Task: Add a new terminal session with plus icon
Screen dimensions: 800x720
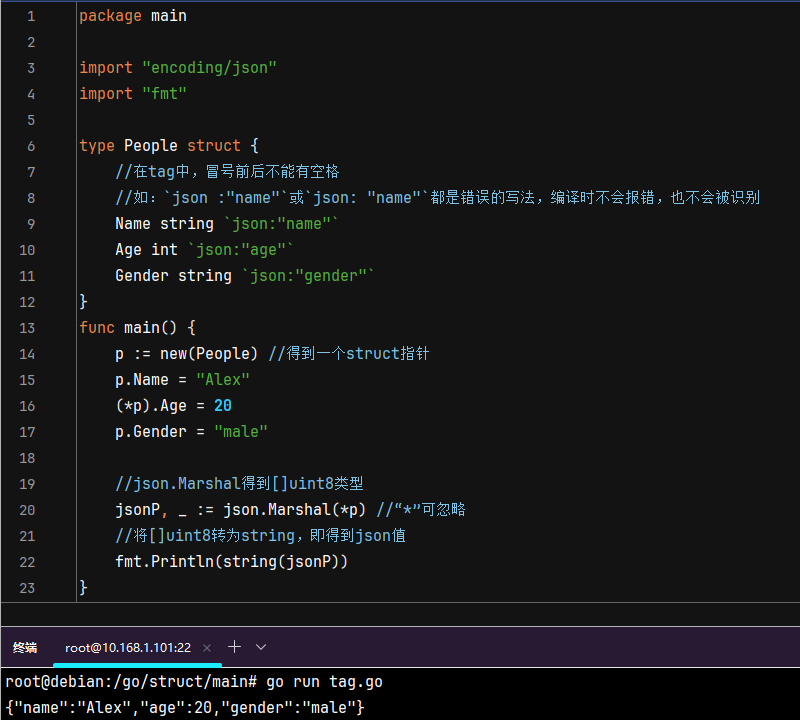Action: click(x=235, y=647)
